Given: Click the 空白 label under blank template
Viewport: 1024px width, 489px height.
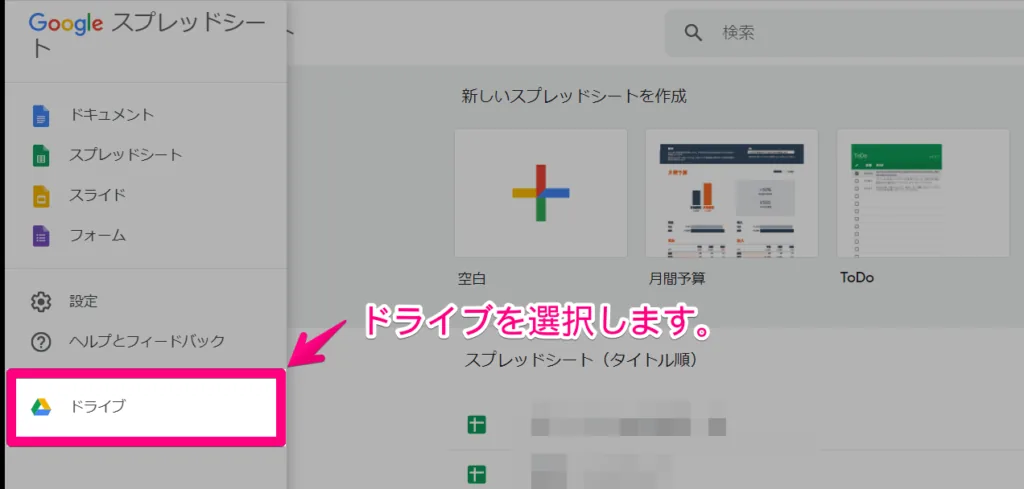Looking at the screenshot, I should (472, 279).
